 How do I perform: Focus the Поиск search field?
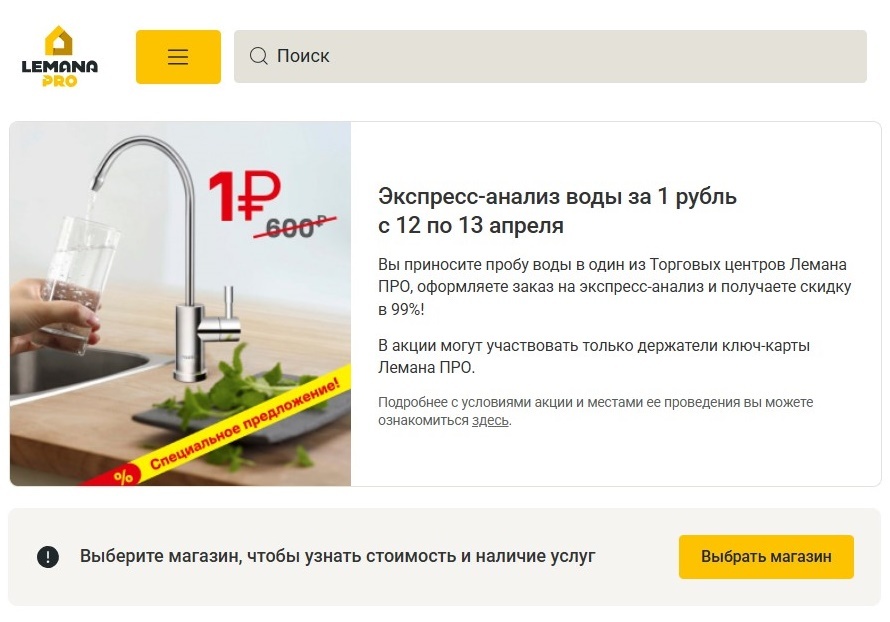point(550,56)
